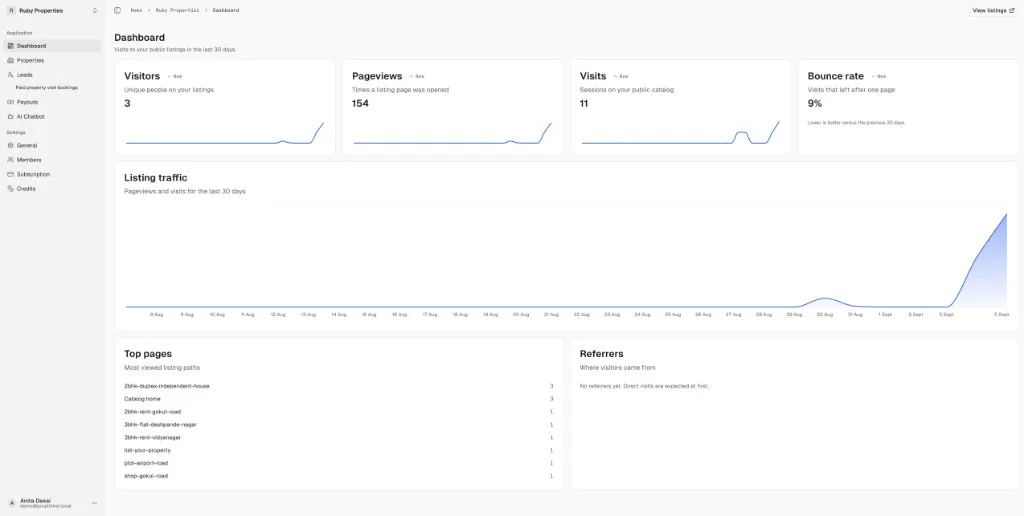Click the No referrers yet message
Viewport: 1024px width, 516px height.
[x=644, y=386]
